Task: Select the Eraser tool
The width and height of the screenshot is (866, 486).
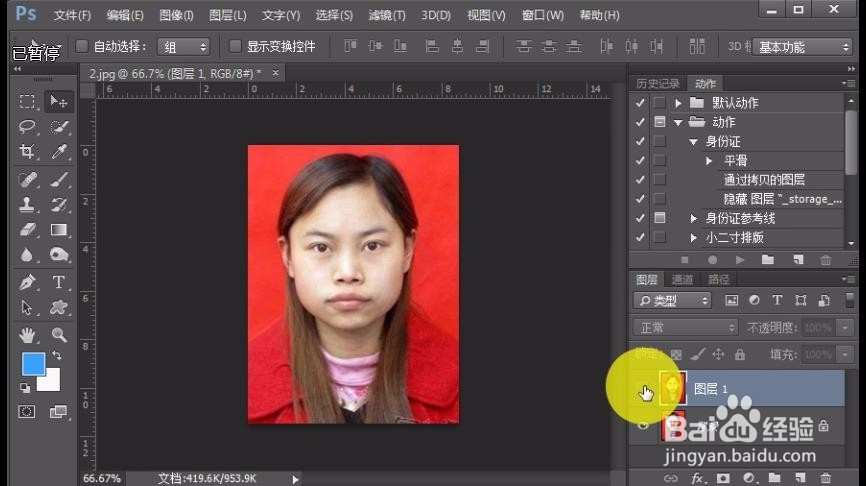Action: pyautogui.click(x=27, y=229)
